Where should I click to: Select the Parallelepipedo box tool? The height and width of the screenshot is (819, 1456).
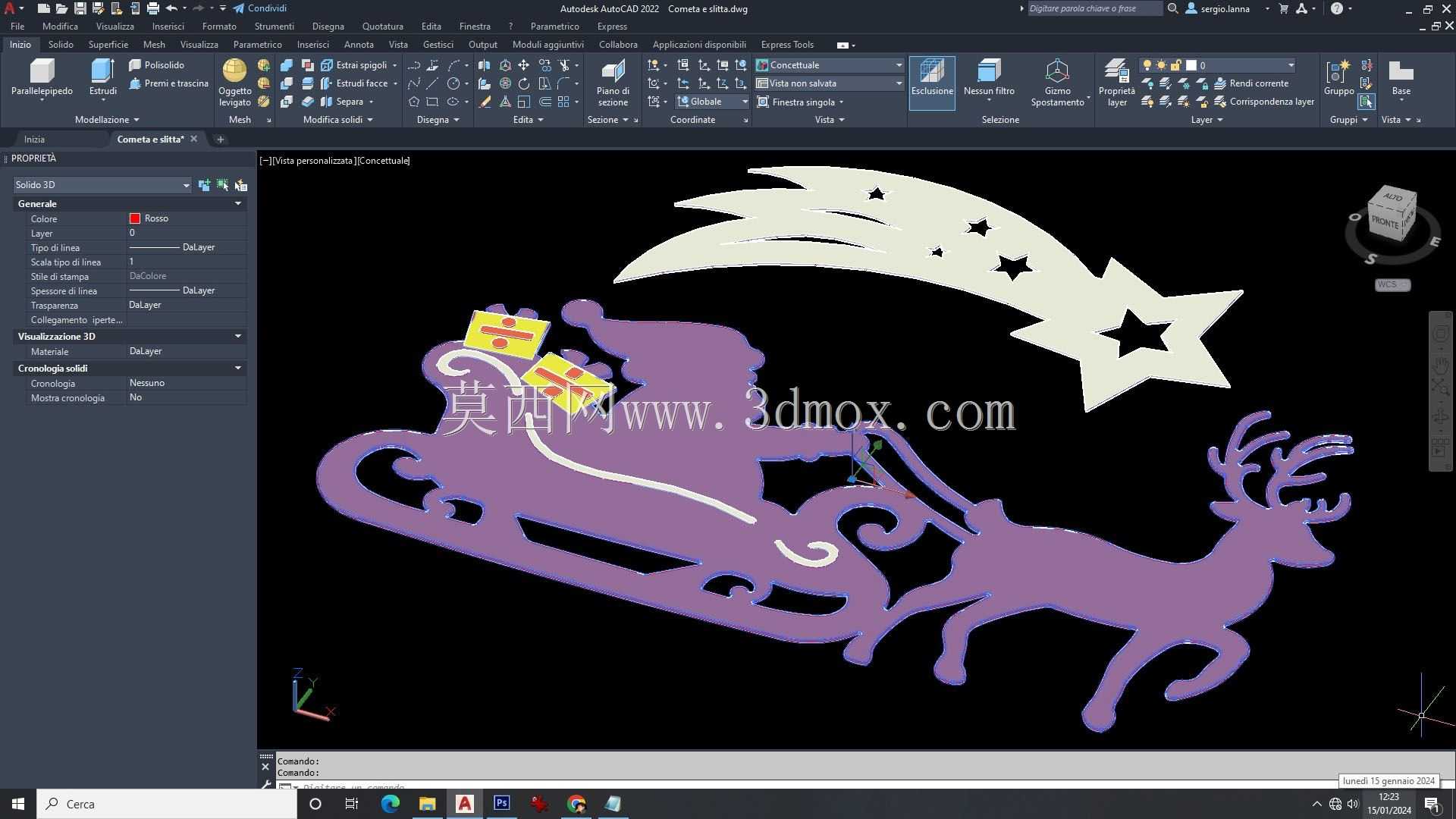pos(42,78)
